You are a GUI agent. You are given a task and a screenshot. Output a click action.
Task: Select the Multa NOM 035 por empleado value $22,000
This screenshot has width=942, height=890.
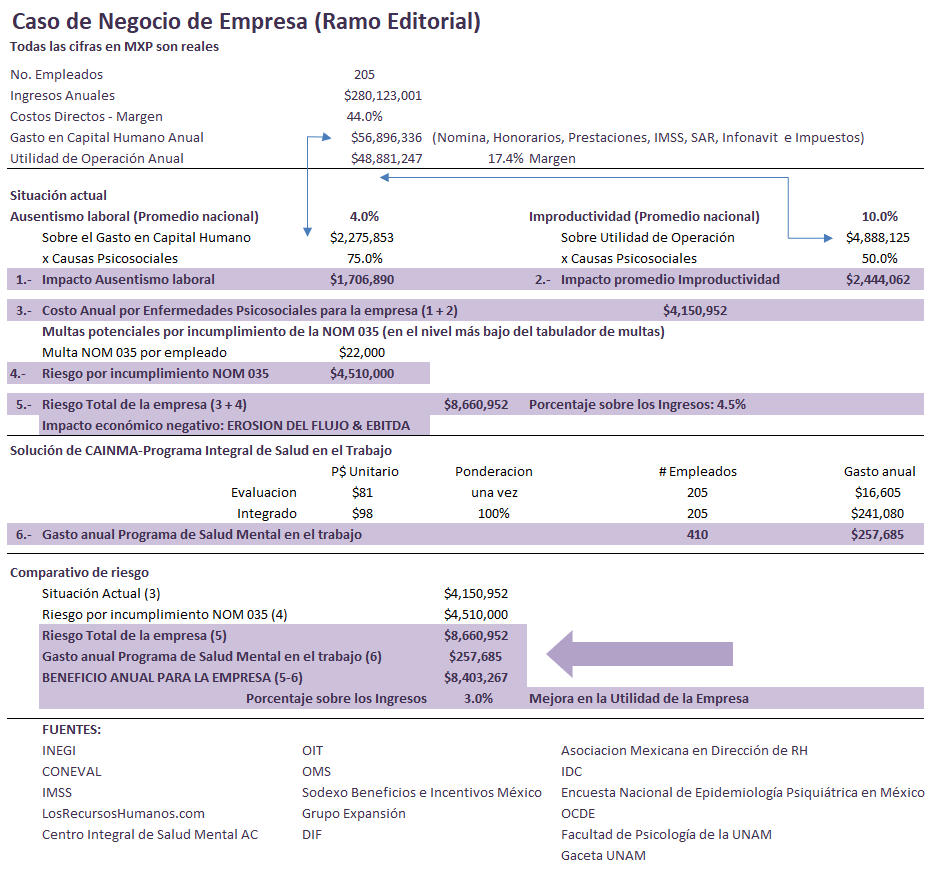point(362,352)
